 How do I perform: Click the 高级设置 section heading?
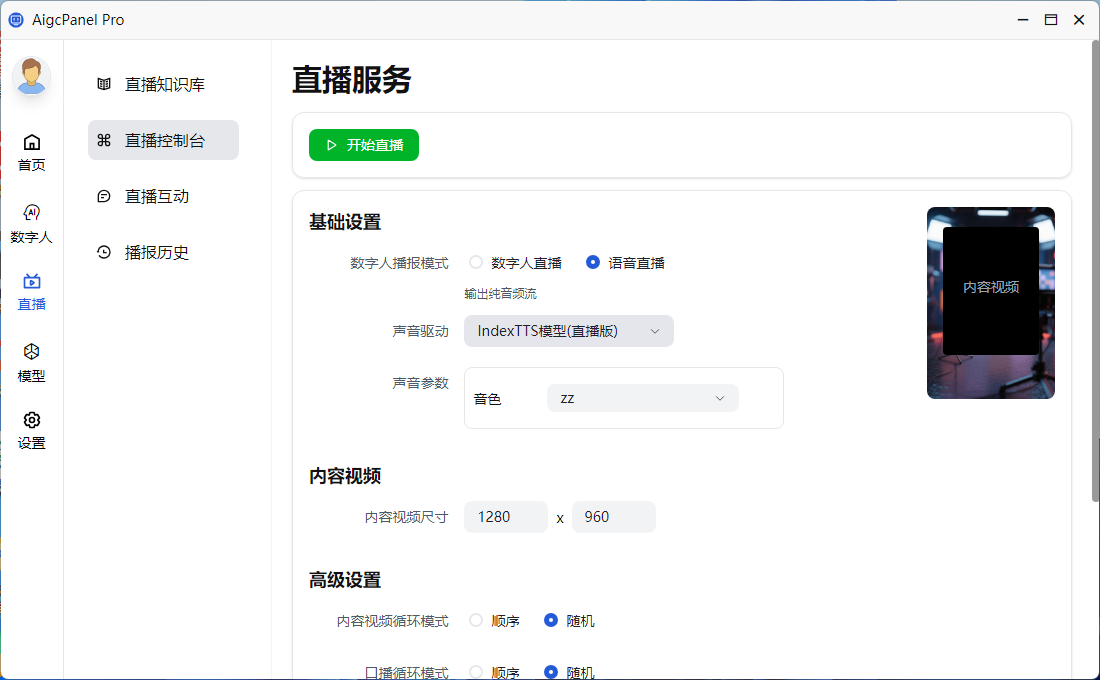pos(345,580)
